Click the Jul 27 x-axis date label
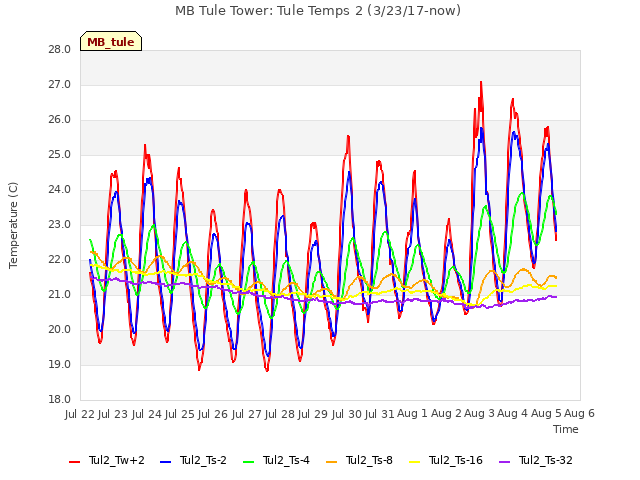The image size is (640, 480). [x=246, y=414]
